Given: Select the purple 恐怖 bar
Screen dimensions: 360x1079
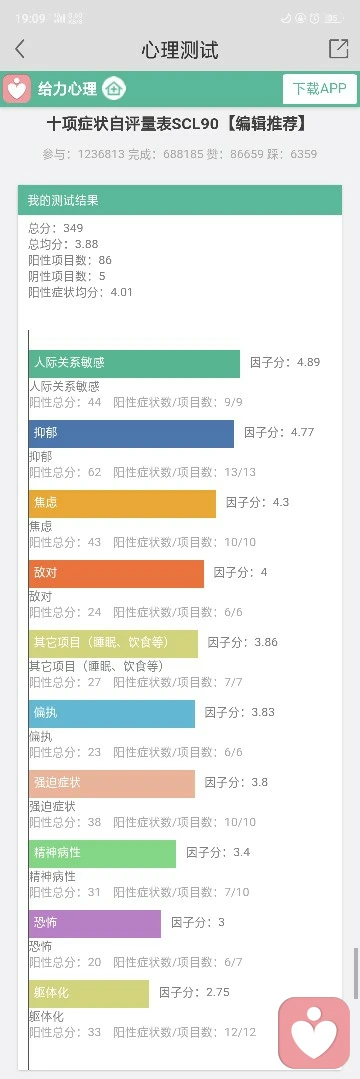Looking at the screenshot, I should [x=95, y=923].
